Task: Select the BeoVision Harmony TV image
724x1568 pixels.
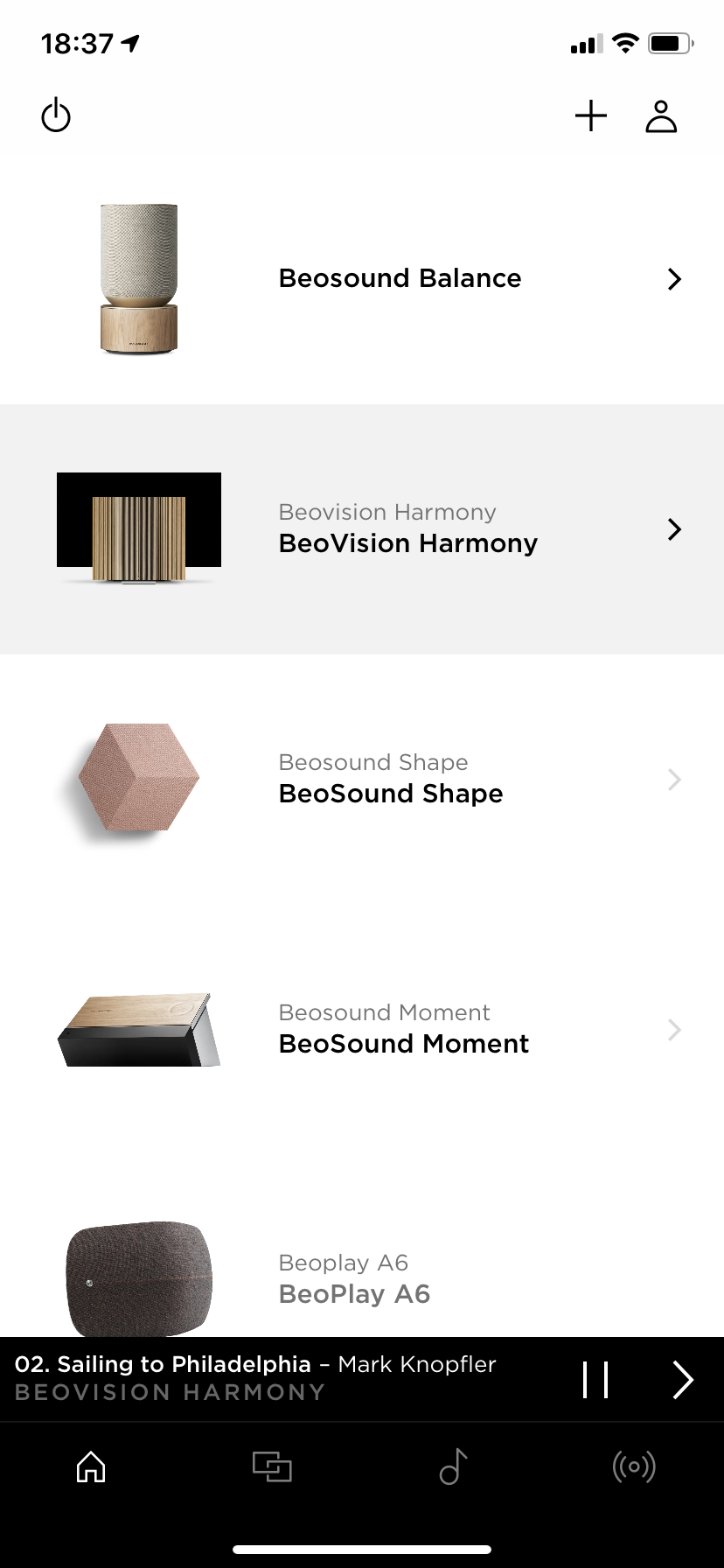Action: point(139,528)
